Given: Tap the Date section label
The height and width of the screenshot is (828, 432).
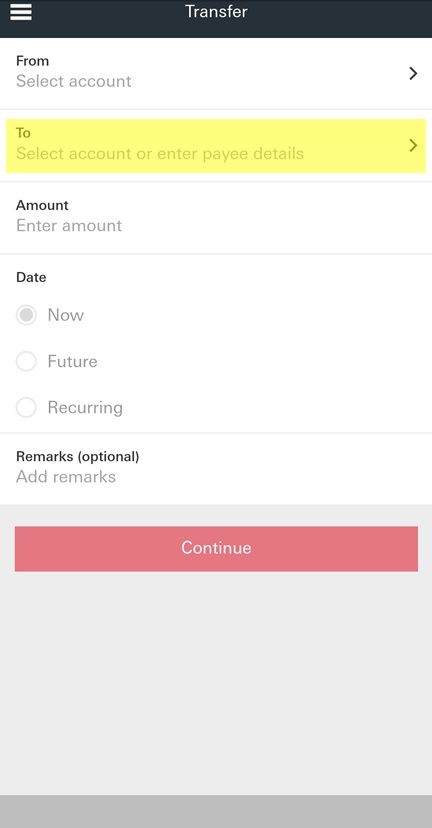Looking at the screenshot, I should point(31,277).
